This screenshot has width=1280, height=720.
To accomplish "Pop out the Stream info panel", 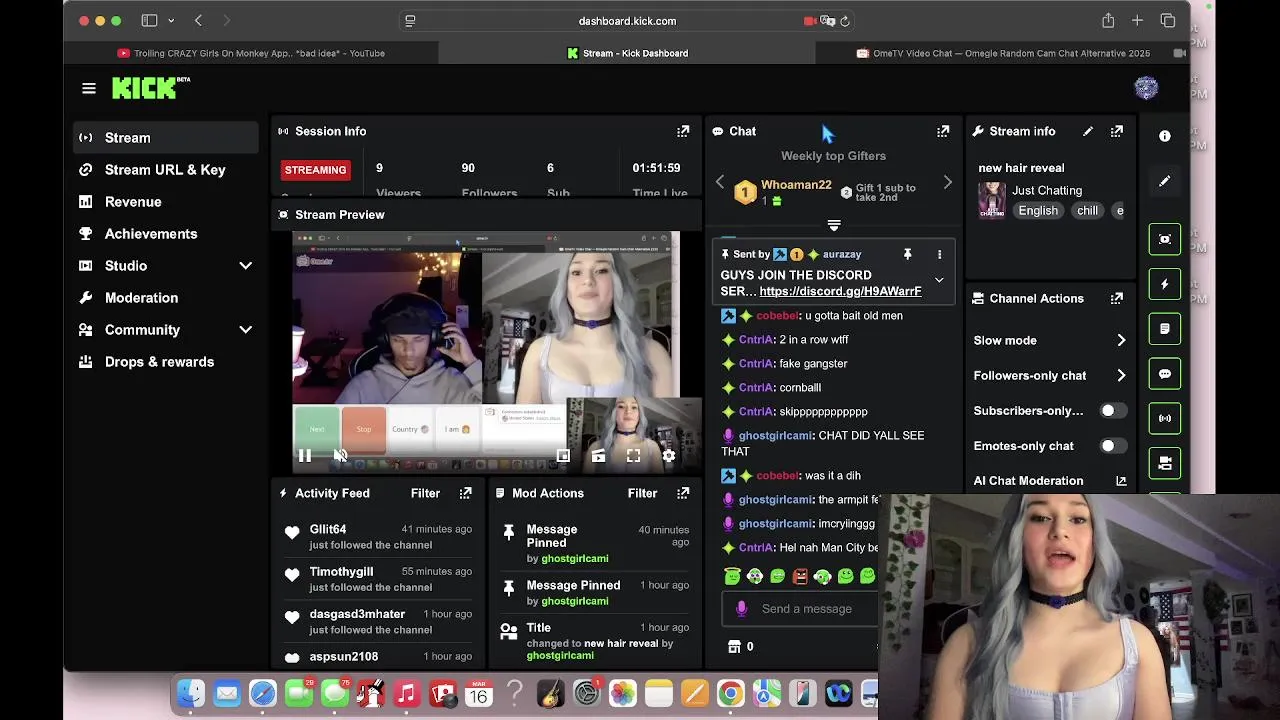I will pos(1117,131).
